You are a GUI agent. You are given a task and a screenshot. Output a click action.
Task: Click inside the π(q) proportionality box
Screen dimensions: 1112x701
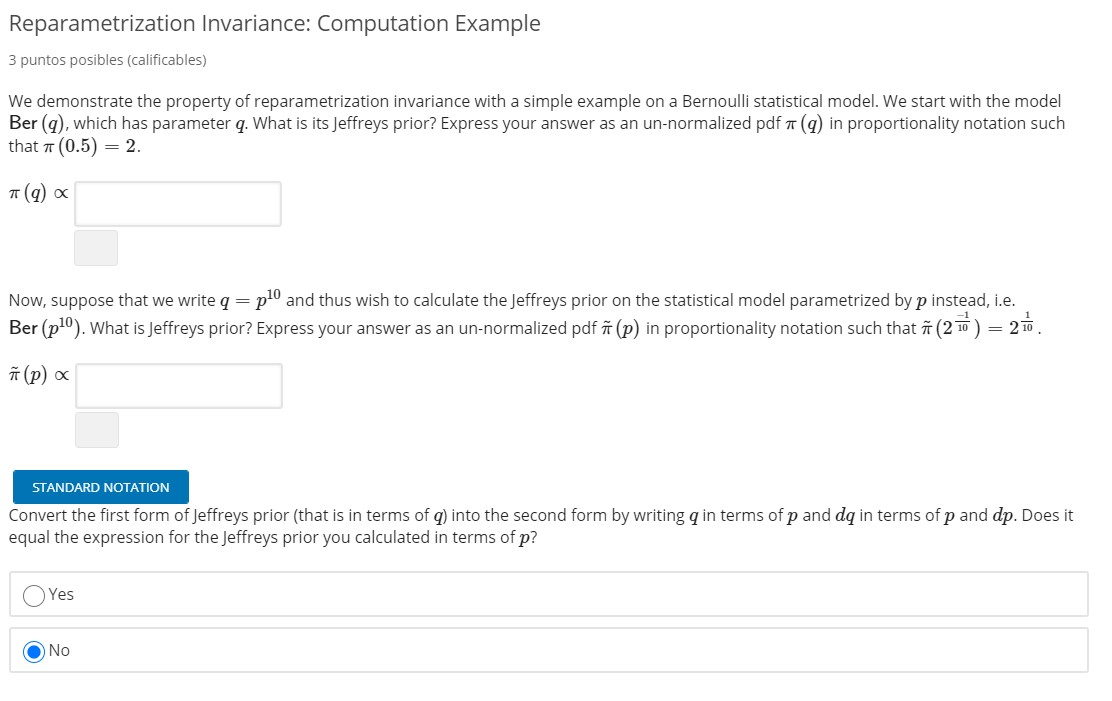(x=178, y=203)
